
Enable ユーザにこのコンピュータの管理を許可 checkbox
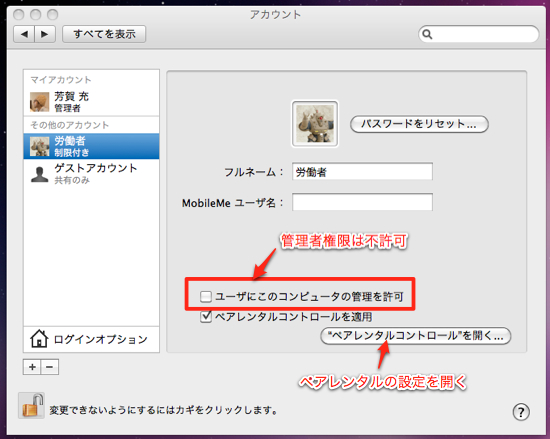pyautogui.click(x=206, y=297)
